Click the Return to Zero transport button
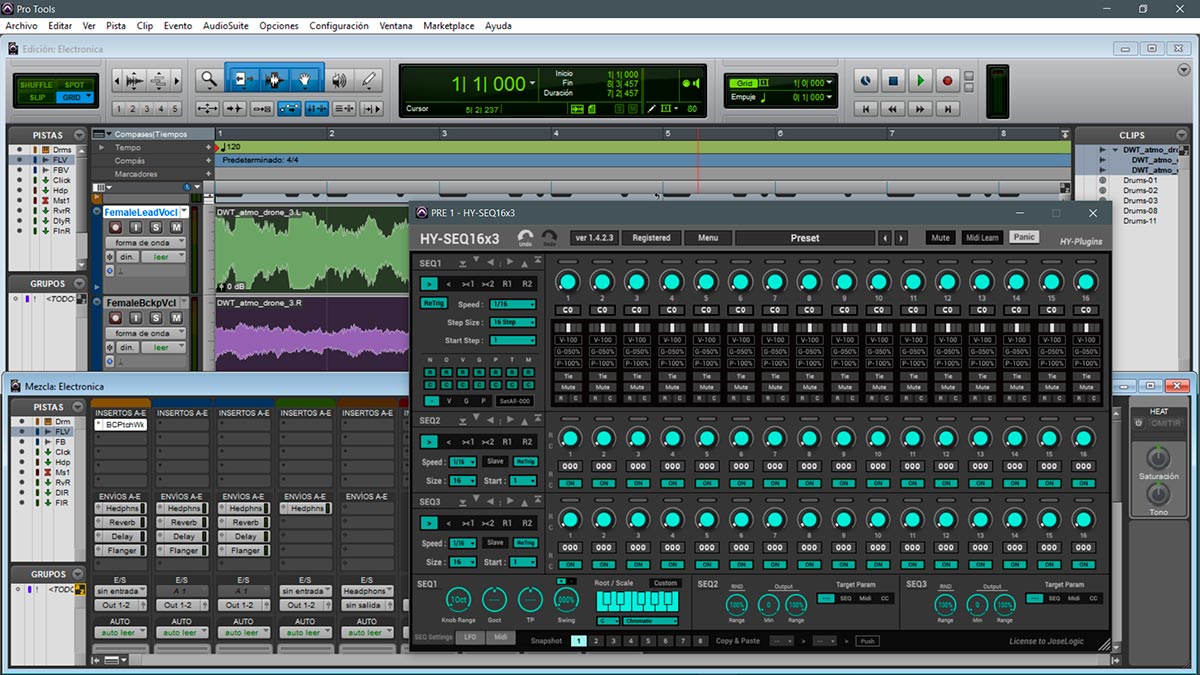This screenshot has width=1200, height=675. click(x=867, y=109)
